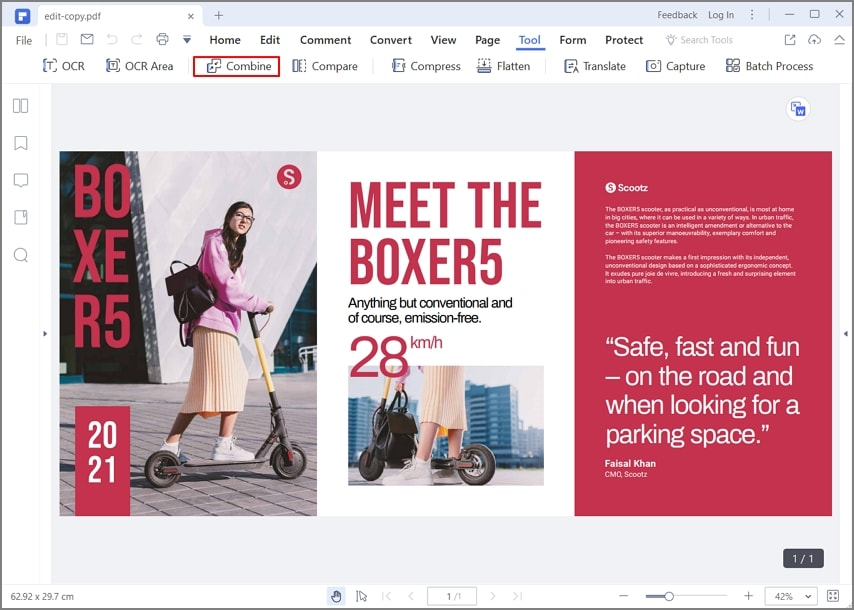The width and height of the screenshot is (854, 610).
Task: Show the Comments panel
Action: pyautogui.click(x=21, y=180)
